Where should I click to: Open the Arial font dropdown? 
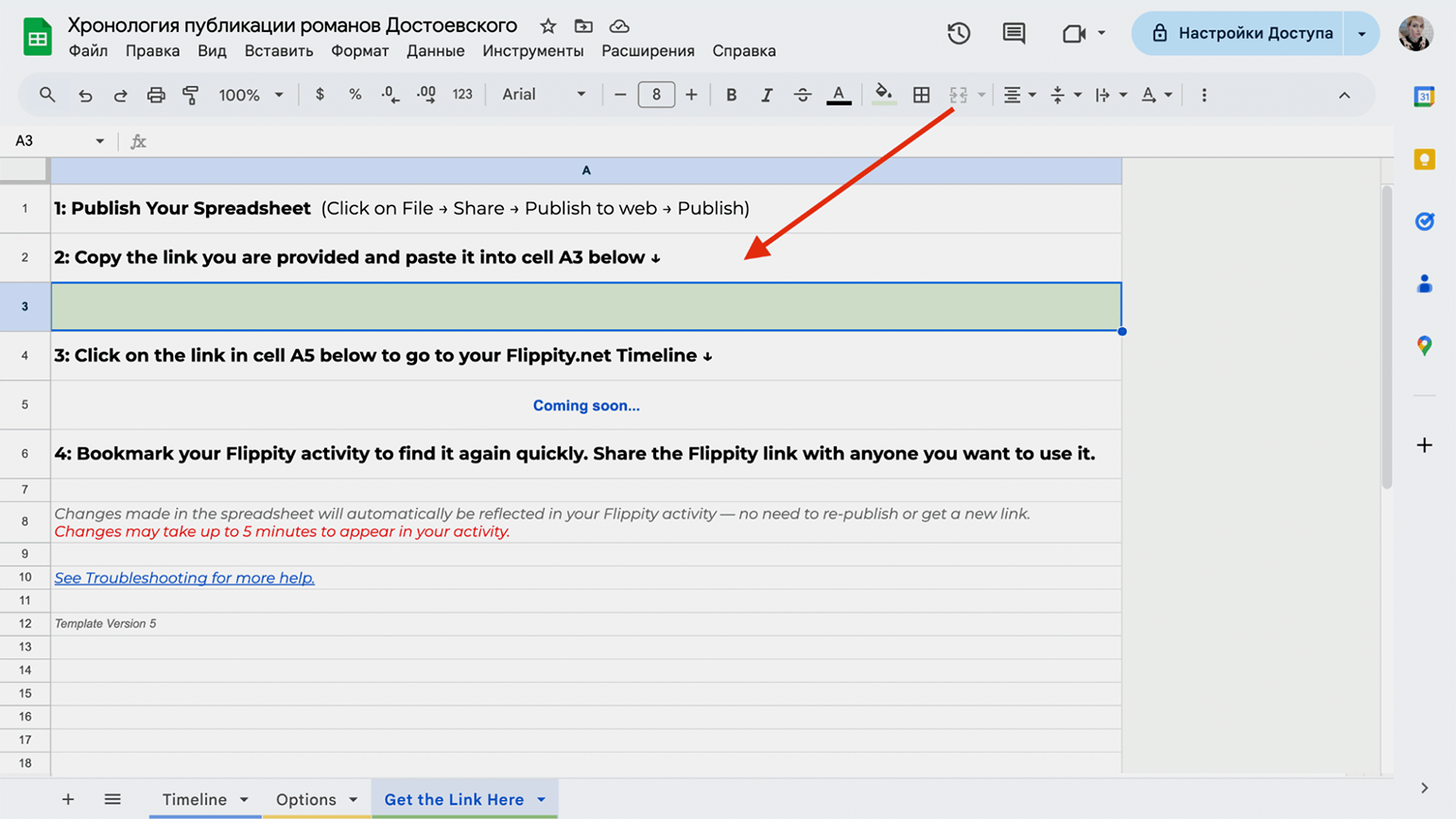tap(544, 95)
